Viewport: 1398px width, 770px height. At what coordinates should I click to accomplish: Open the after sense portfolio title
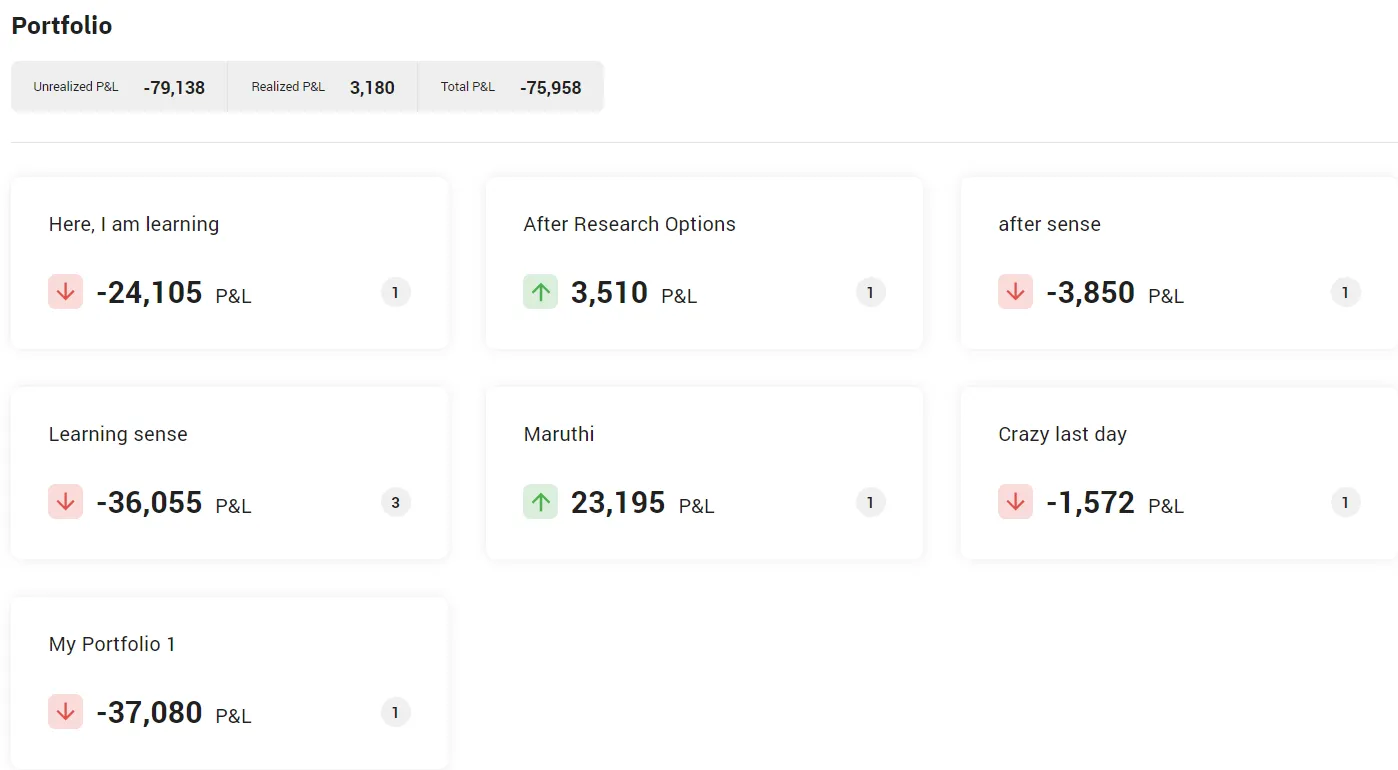tap(1049, 224)
